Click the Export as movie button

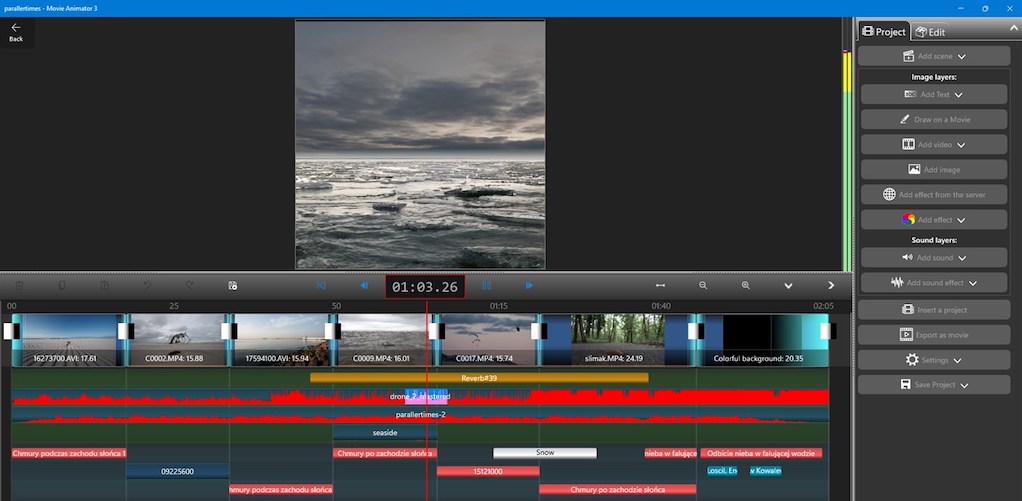933,334
